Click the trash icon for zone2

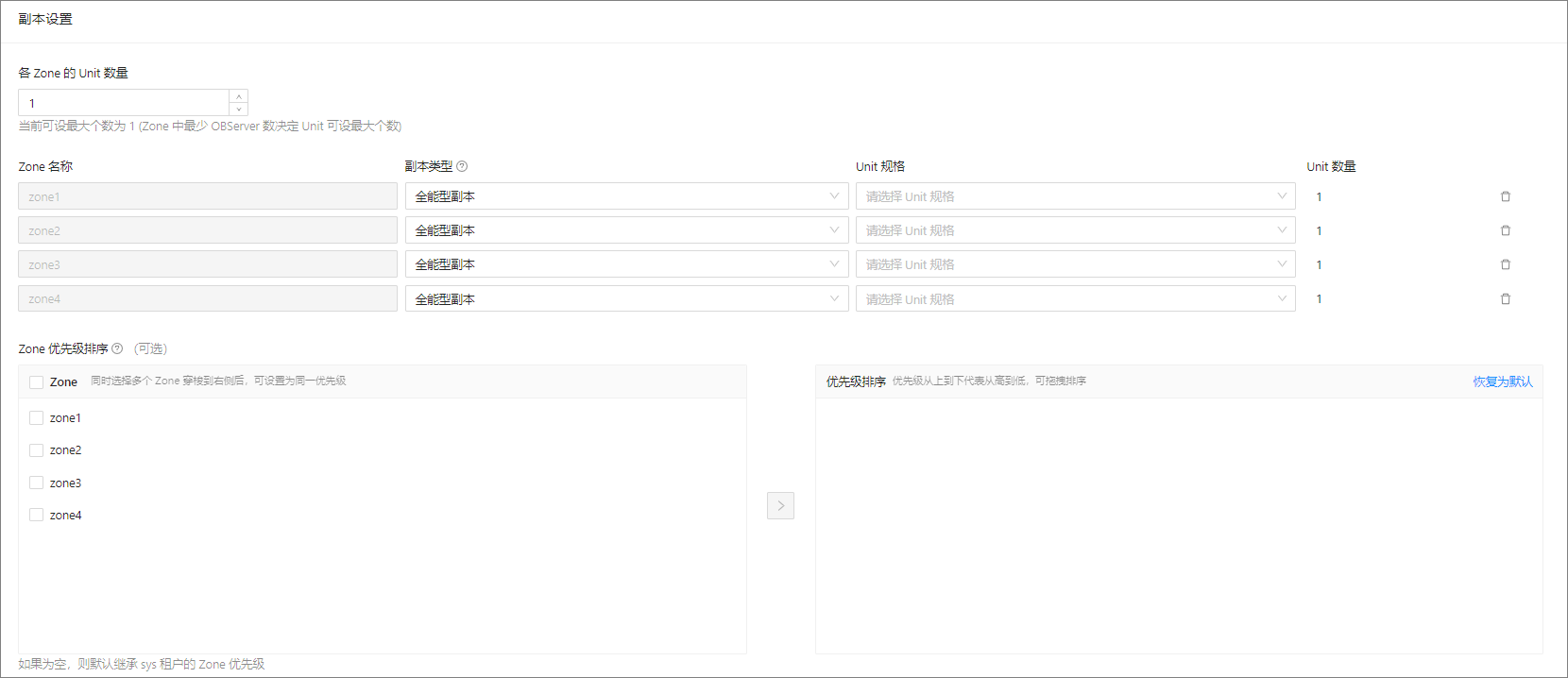click(1506, 230)
